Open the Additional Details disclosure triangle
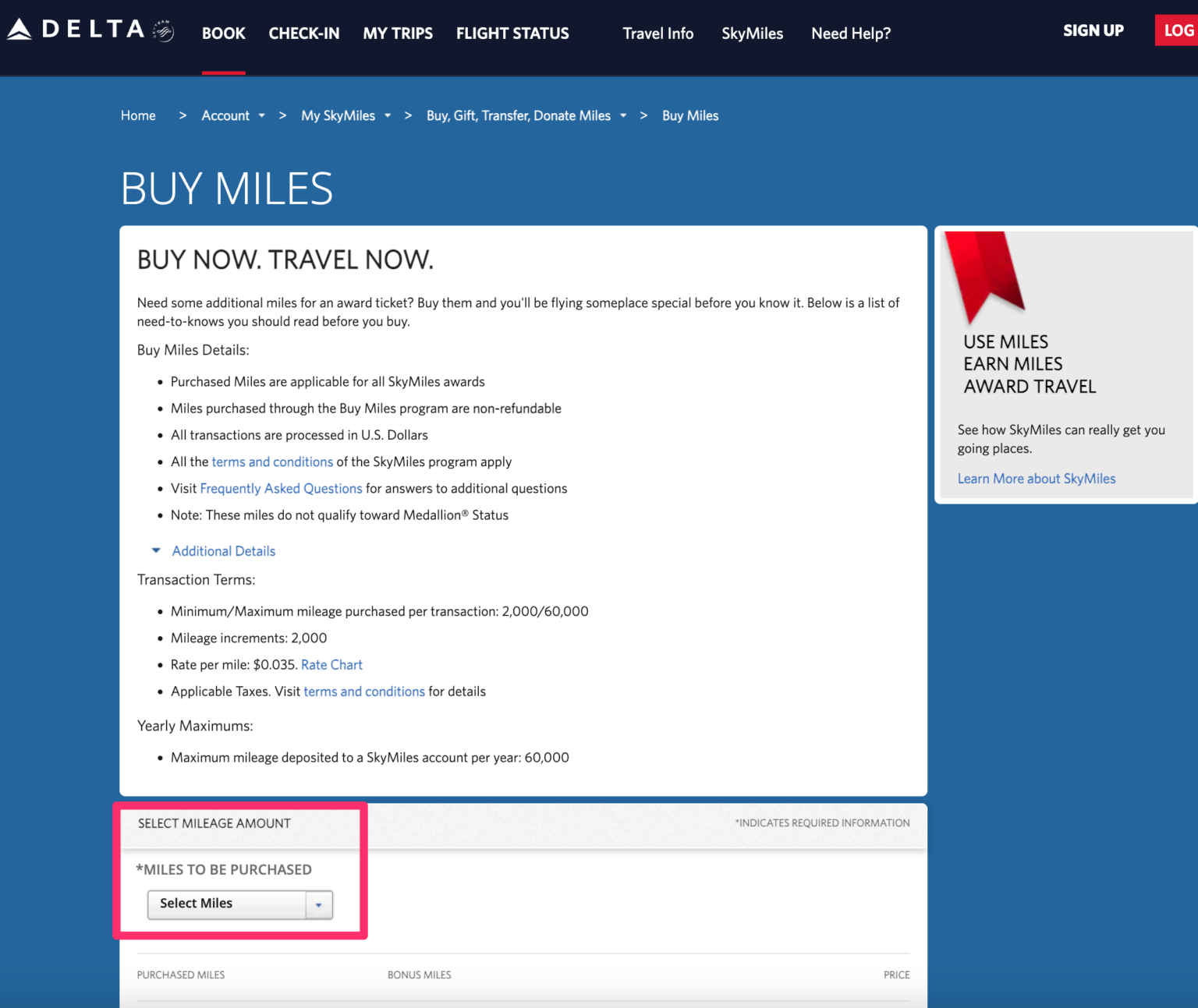This screenshot has width=1198, height=1008. [156, 550]
